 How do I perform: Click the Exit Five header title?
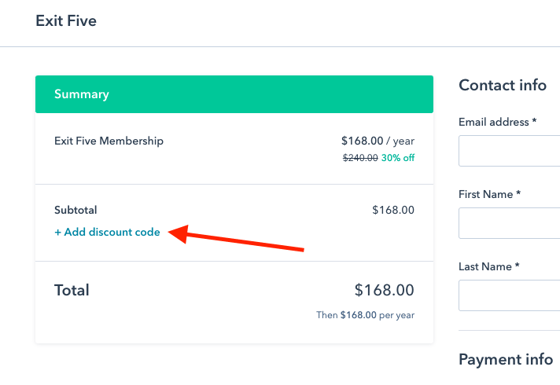(x=66, y=21)
